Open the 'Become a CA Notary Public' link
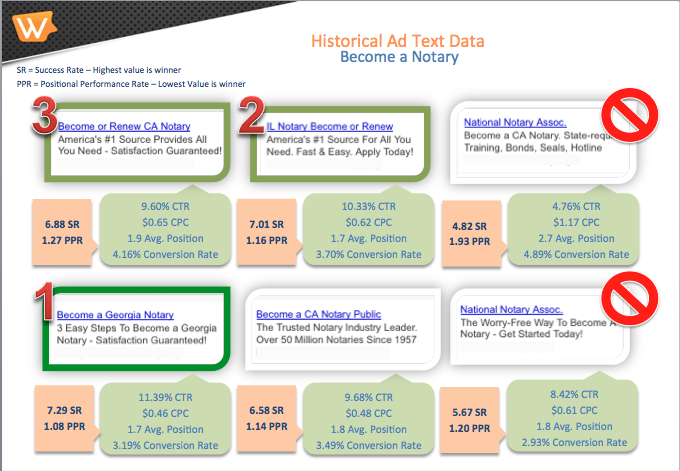 point(319,314)
